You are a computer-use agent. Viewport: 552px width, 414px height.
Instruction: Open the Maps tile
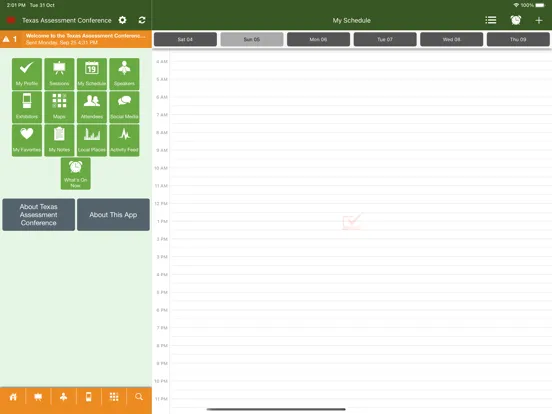pyautogui.click(x=59, y=107)
